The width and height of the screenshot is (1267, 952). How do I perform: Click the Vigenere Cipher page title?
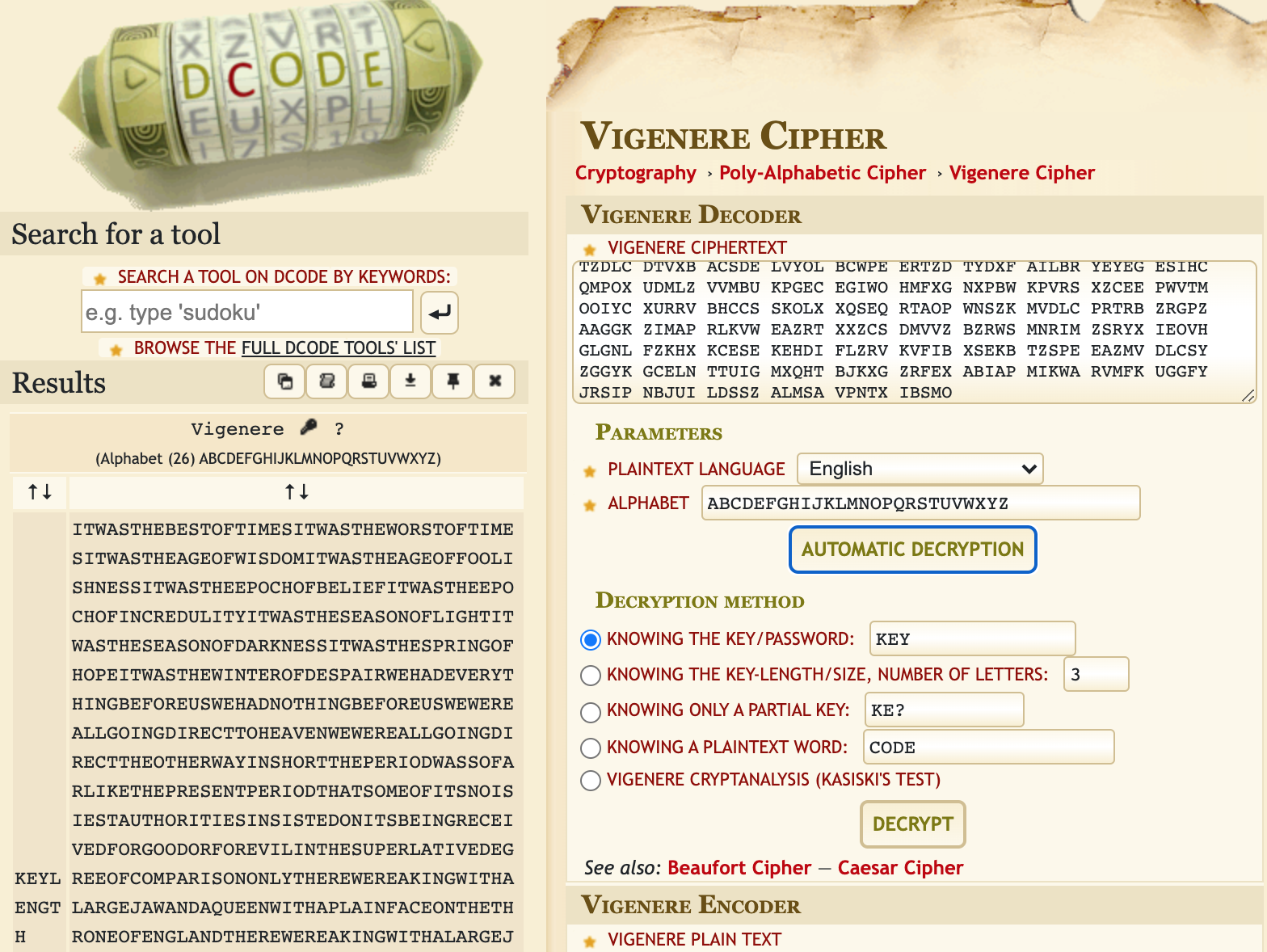(734, 136)
